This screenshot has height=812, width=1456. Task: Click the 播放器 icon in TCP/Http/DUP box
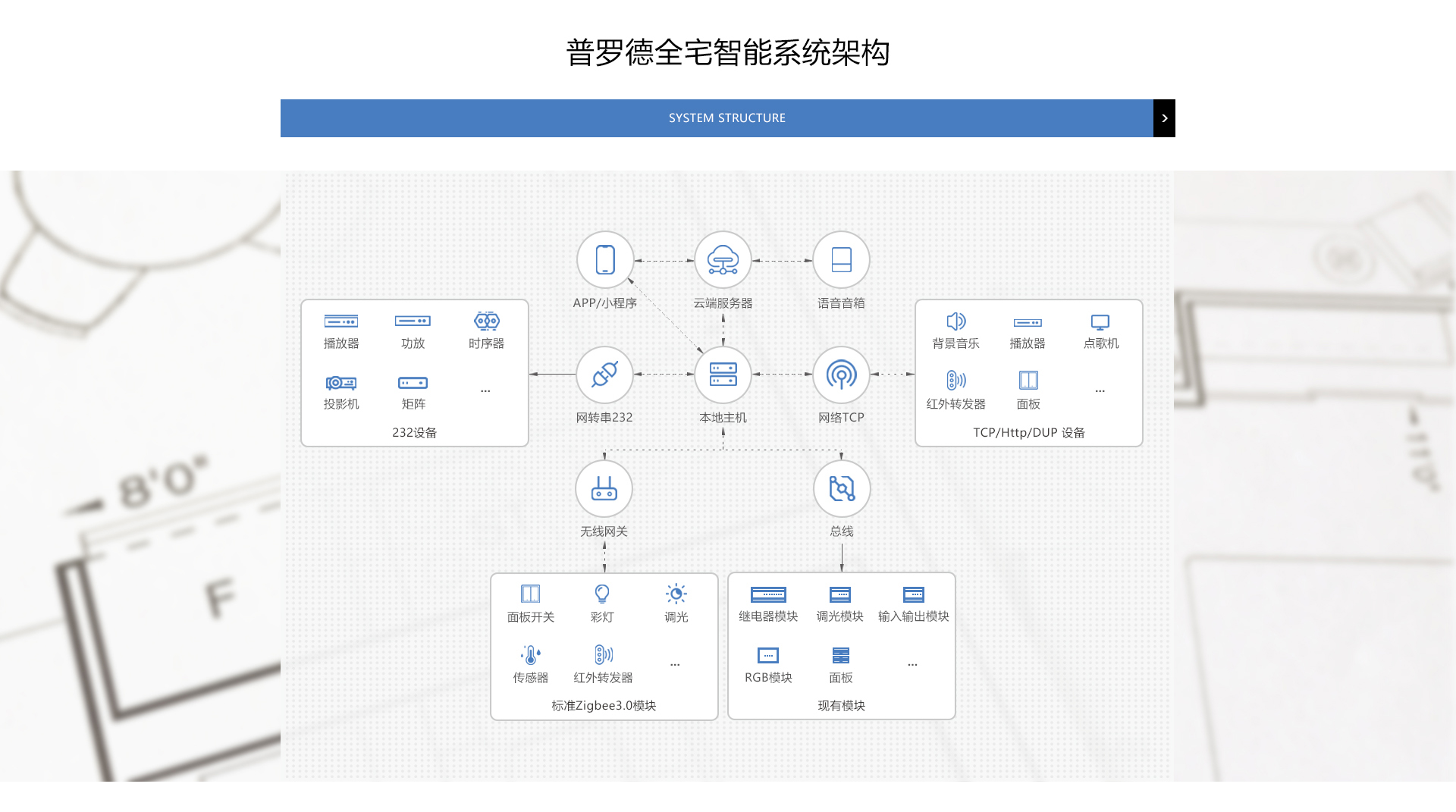tap(1028, 323)
